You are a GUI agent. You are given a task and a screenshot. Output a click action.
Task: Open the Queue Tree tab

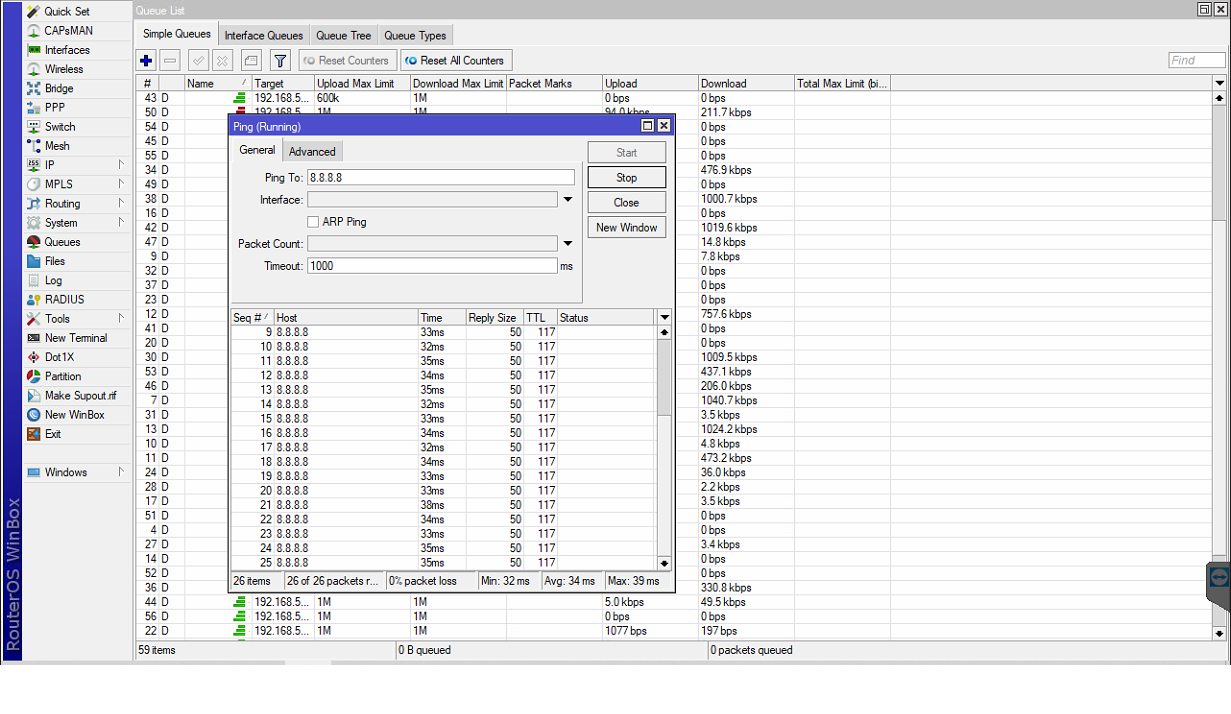pyautogui.click(x=344, y=36)
